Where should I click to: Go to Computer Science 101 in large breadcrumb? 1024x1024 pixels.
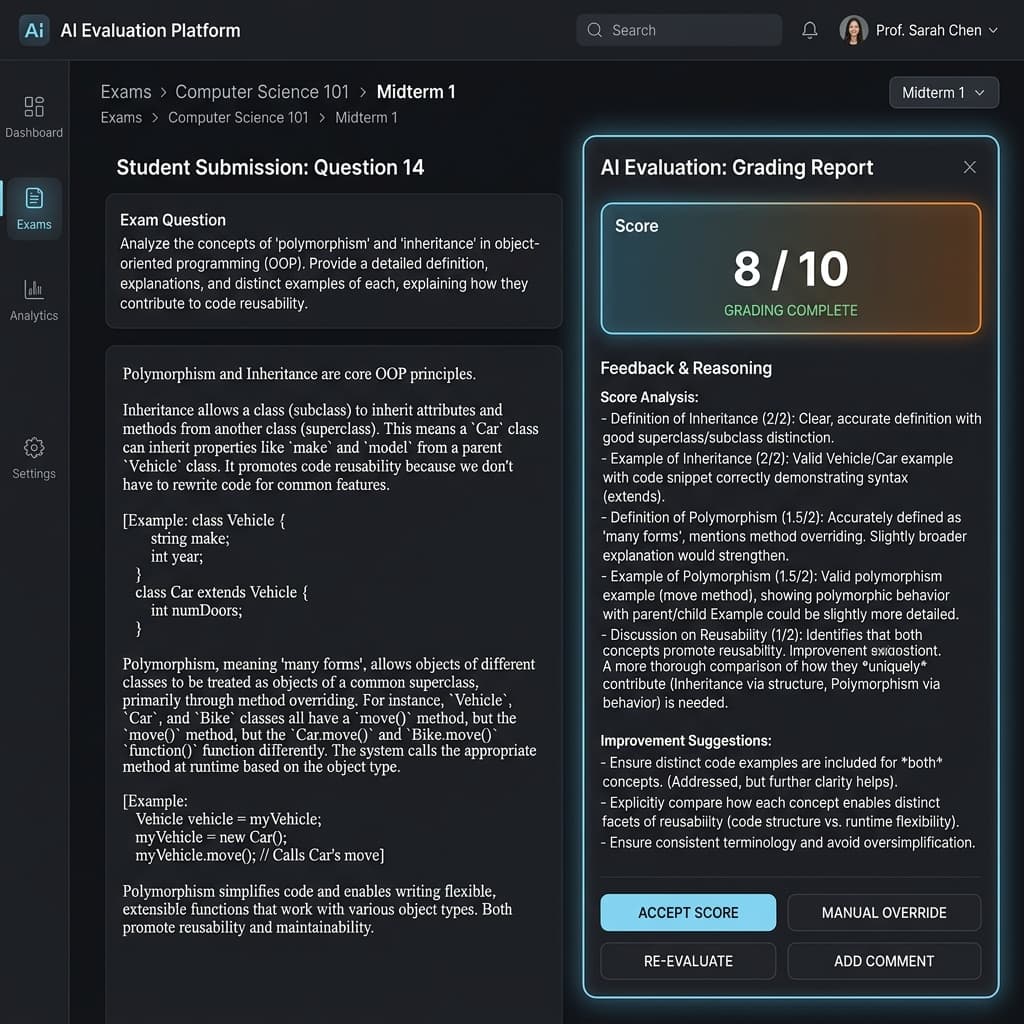pyautogui.click(x=262, y=92)
